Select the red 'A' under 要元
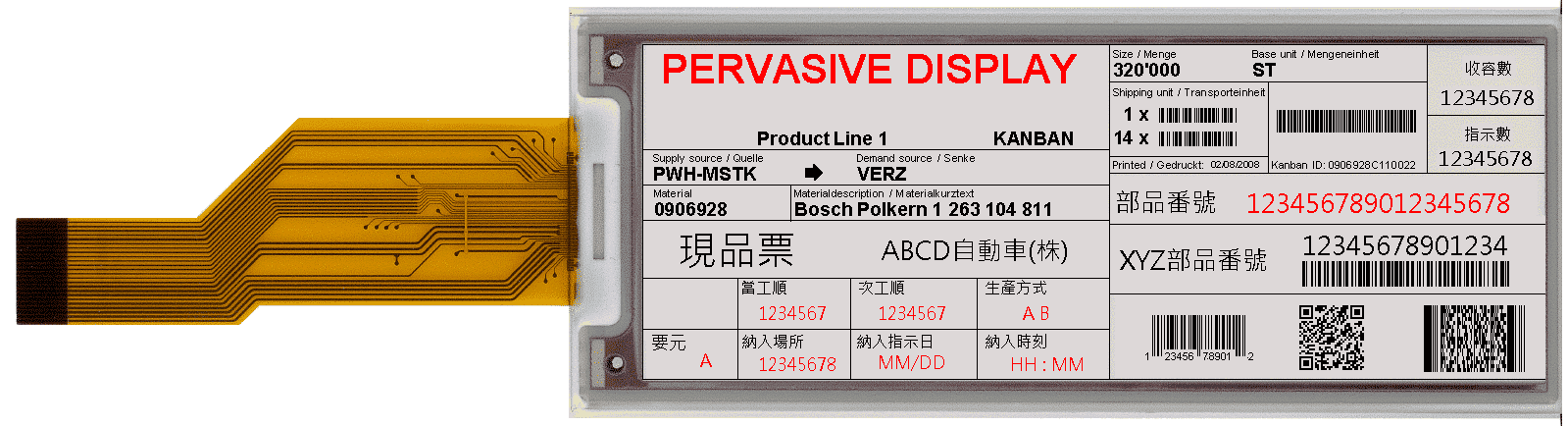Viewport: 1568px width, 426px height. 705,362
